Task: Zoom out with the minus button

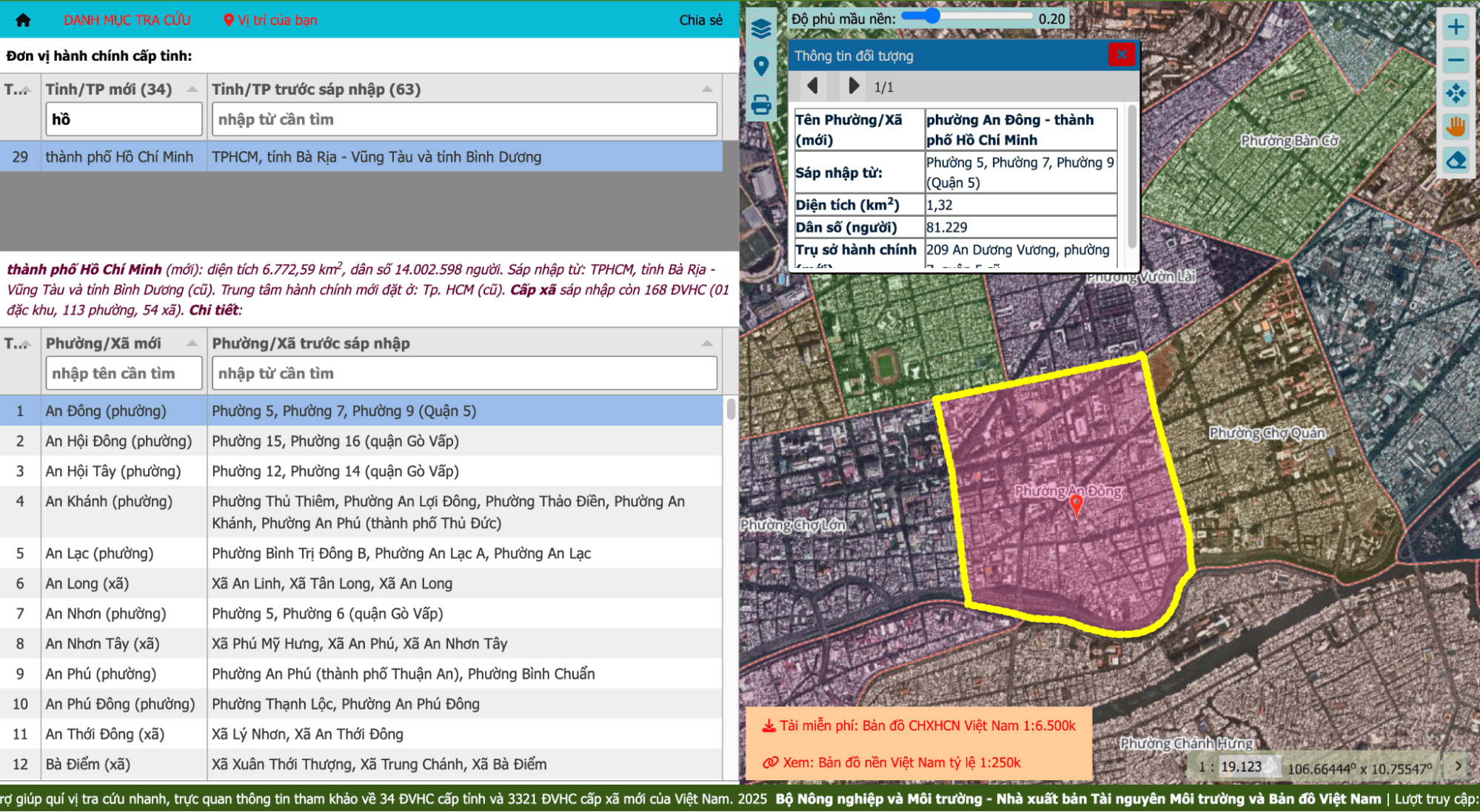Action: tap(1456, 60)
